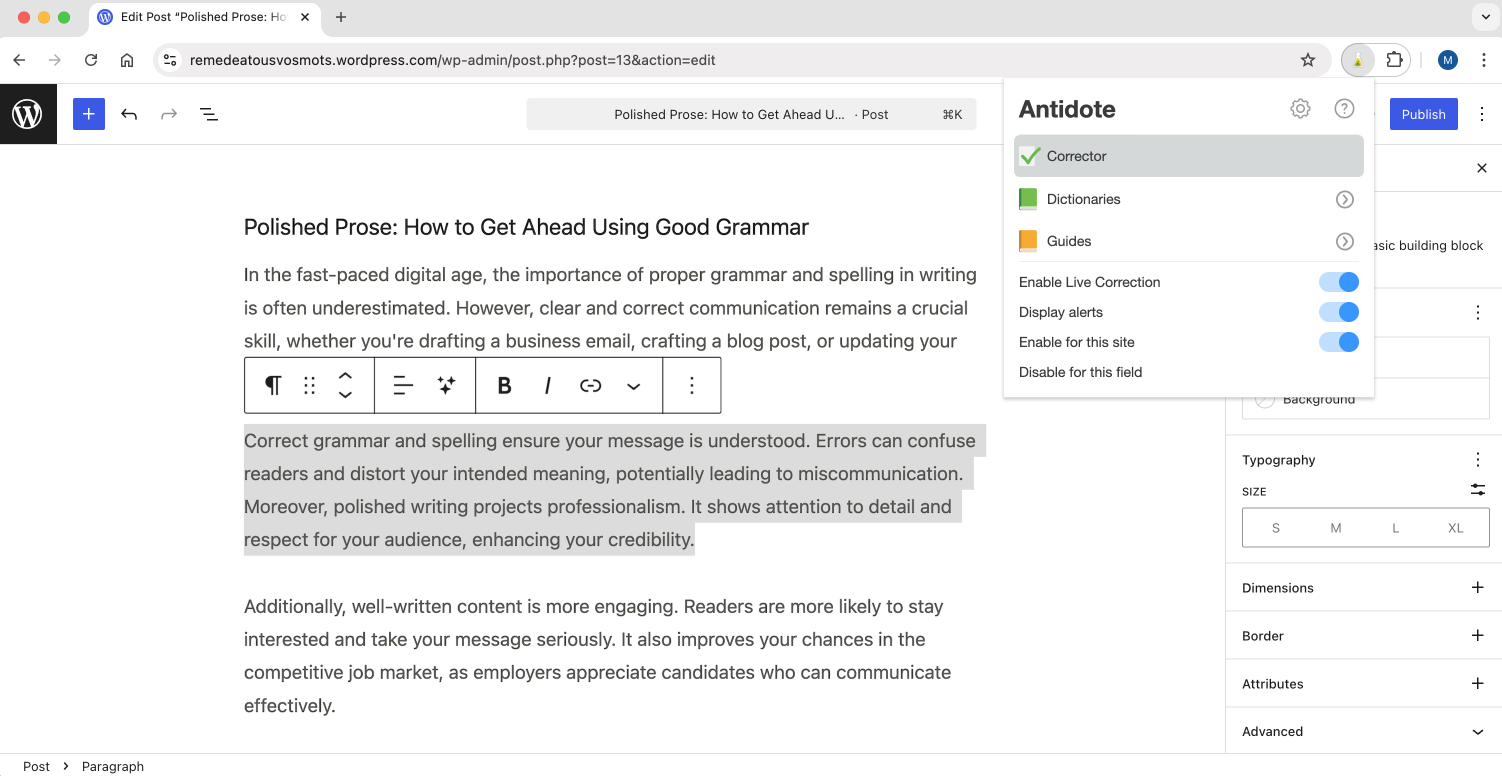The height and width of the screenshot is (776, 1502).
Task: Click the Antidote settings gear icon
Action: pos(1300,109)
